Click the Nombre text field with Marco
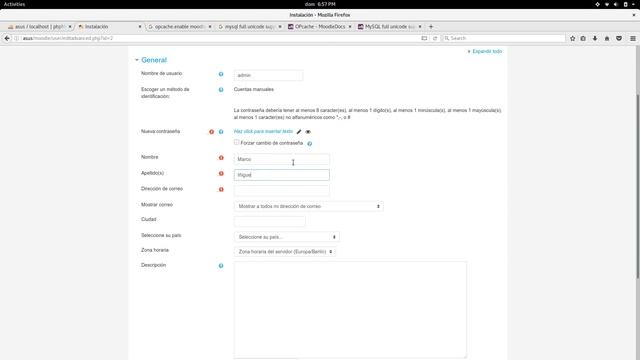The image size is (640, 360). click(282, 159)
